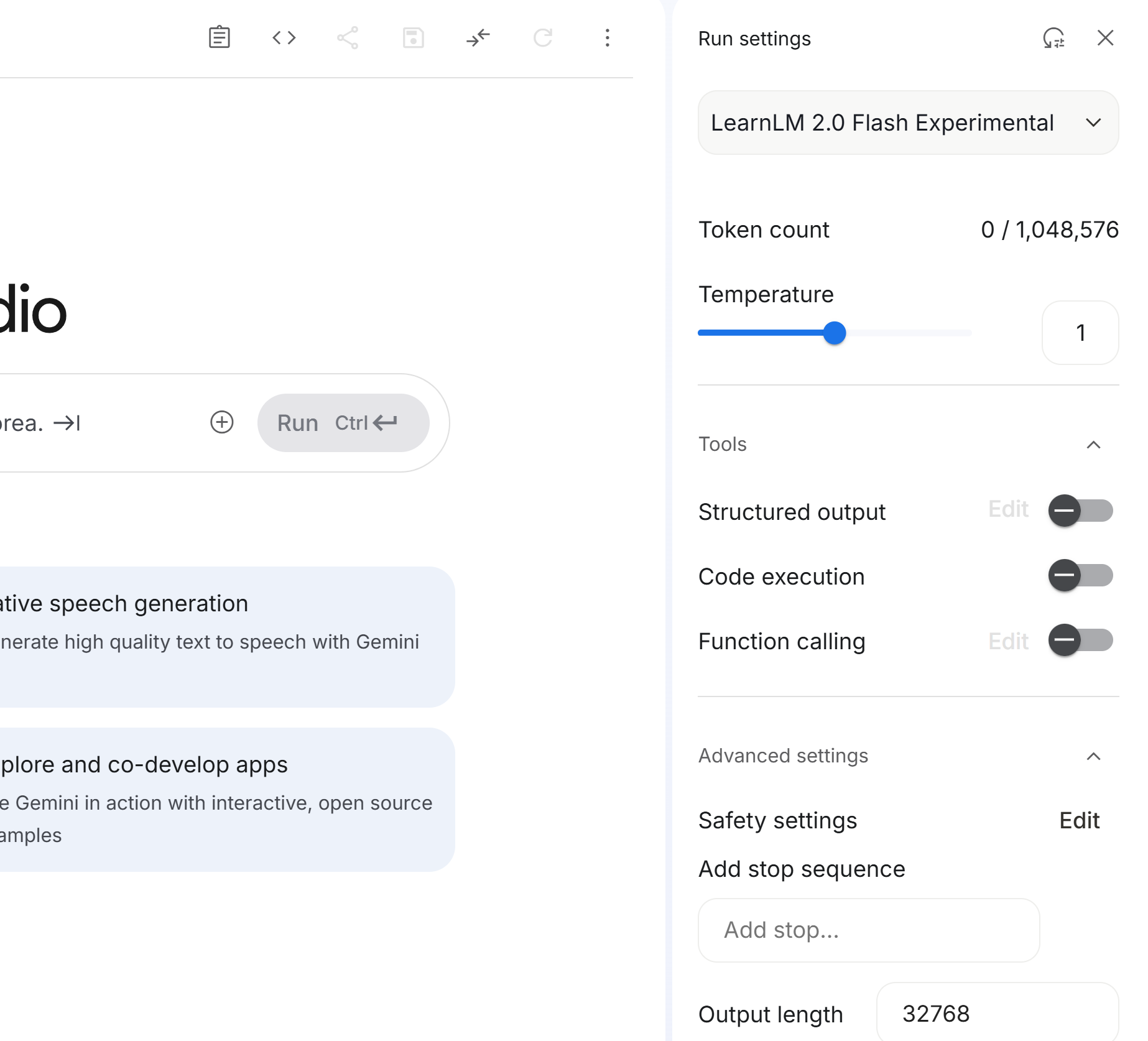
Task: Click the plus icon to insert media
Action: tap(222, 422)
